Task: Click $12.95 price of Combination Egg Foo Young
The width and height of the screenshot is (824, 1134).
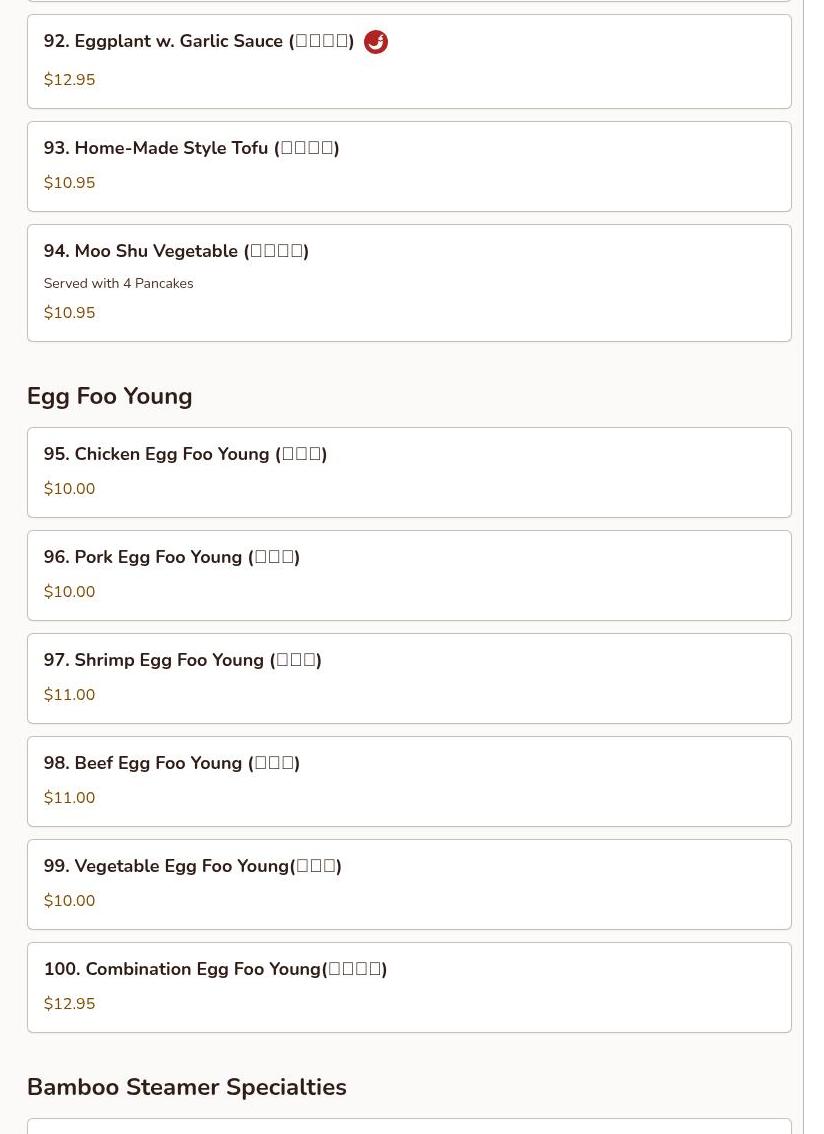Action: (69, 1003)
